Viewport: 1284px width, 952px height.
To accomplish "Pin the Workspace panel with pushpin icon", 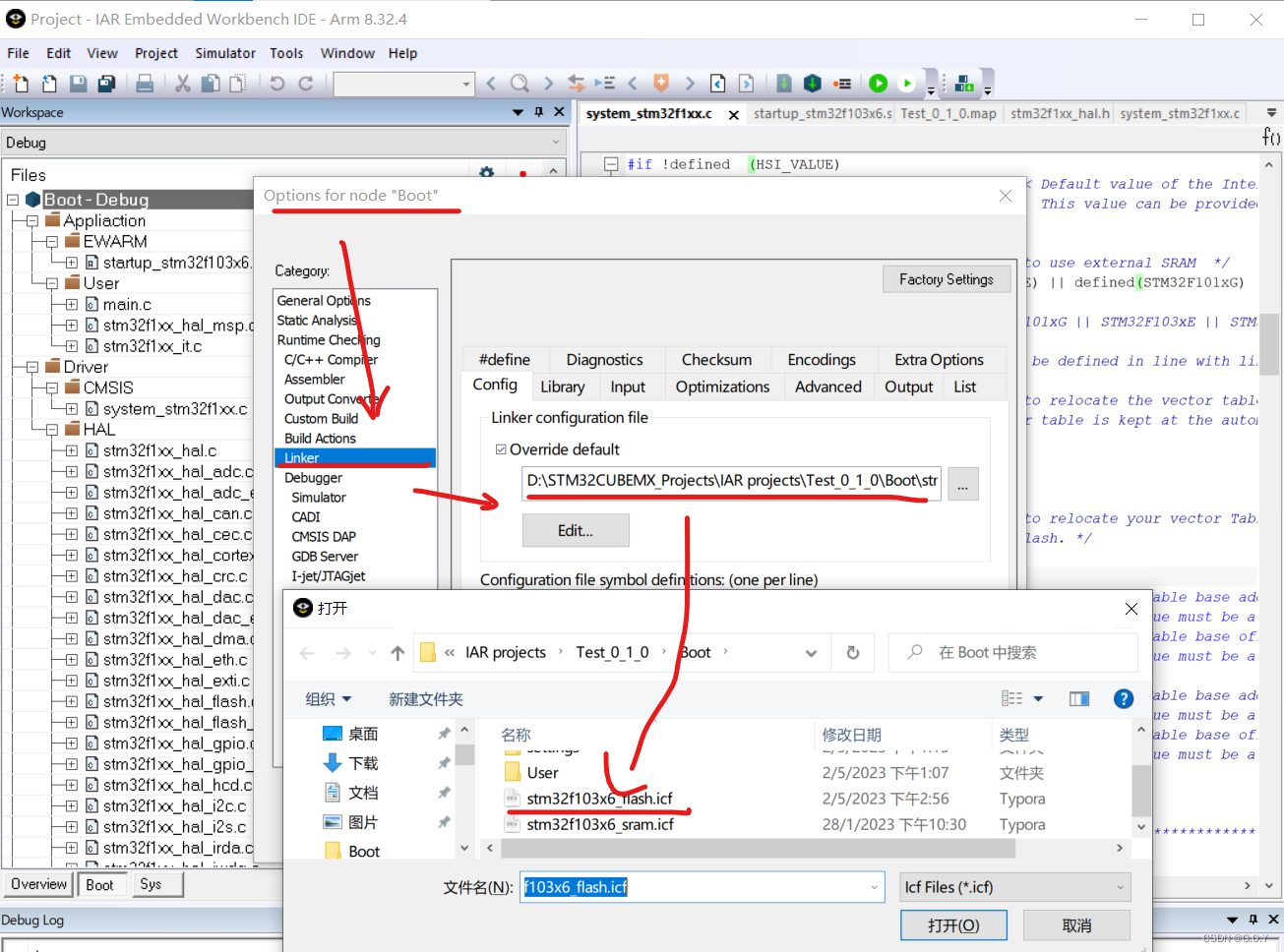I will click(x=539, y=112).
